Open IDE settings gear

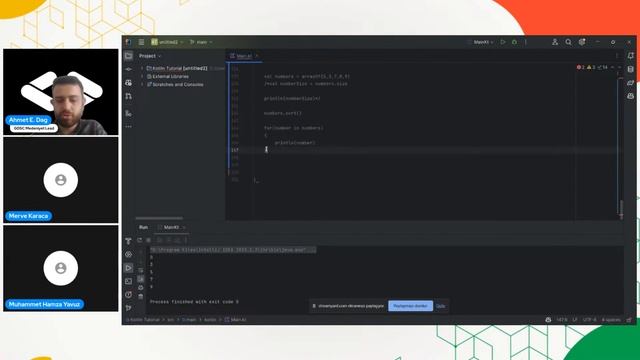tap(582, 42)
